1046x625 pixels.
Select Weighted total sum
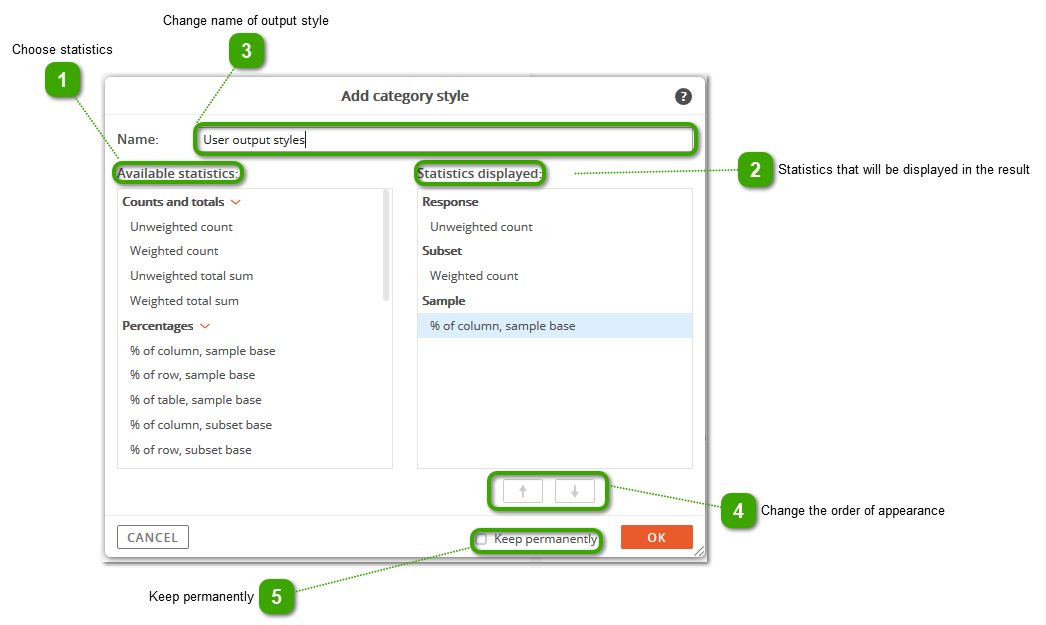[x=184, y=301]
